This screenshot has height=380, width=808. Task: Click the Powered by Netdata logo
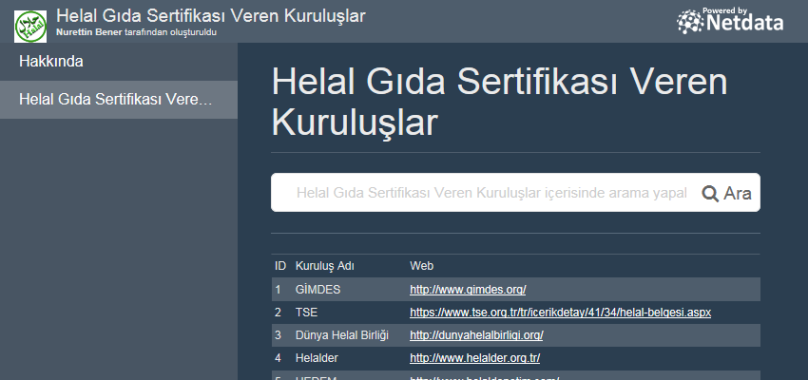point(730,21)
